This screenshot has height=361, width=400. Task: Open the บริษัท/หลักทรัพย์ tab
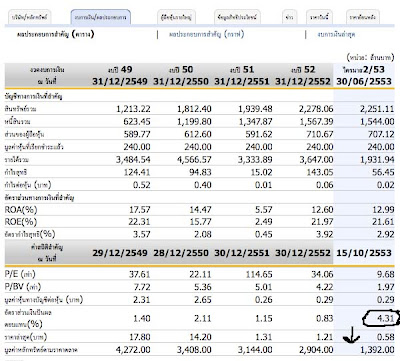click(x=30, y=17)
